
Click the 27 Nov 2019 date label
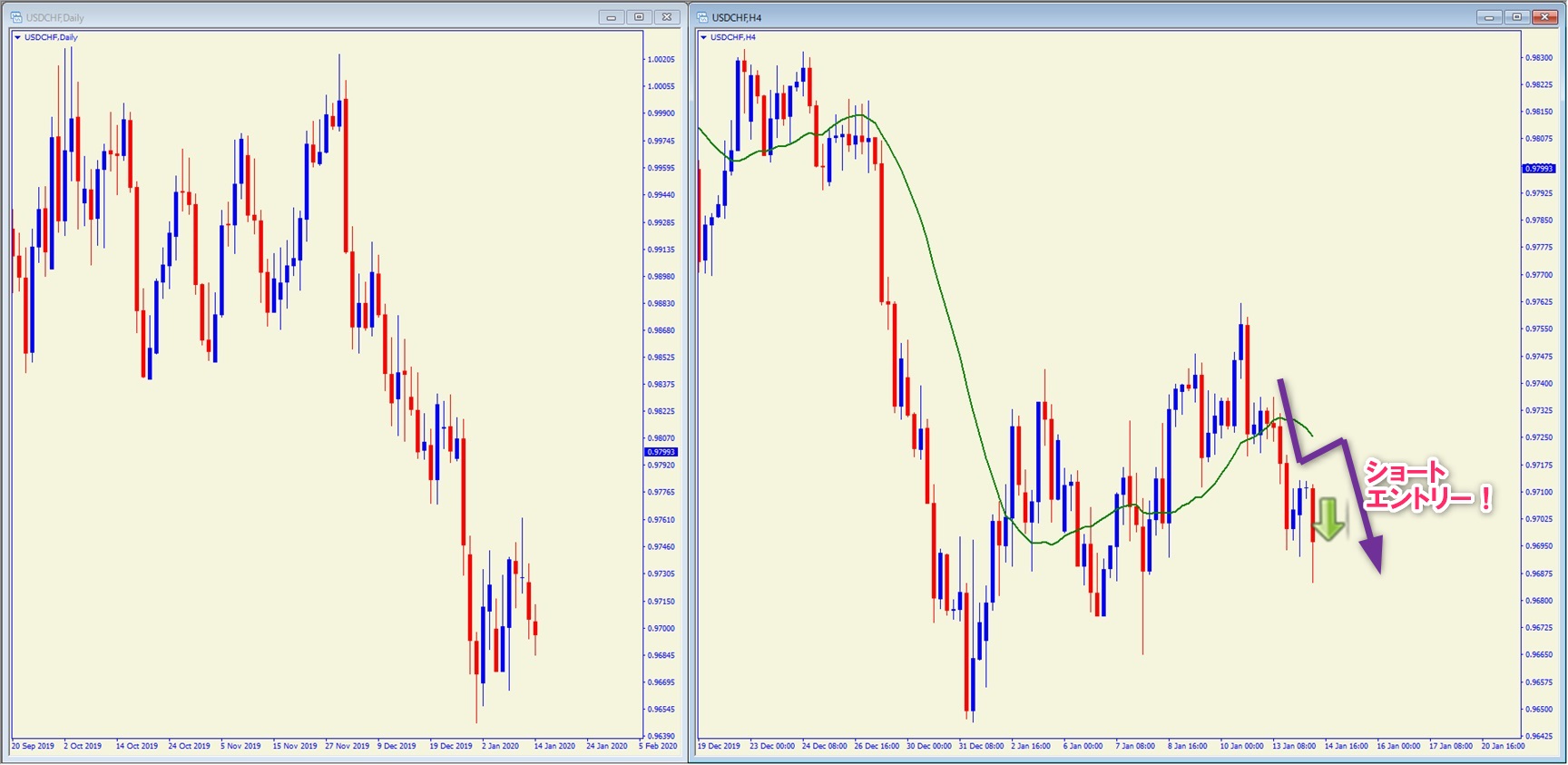(348, 746)
